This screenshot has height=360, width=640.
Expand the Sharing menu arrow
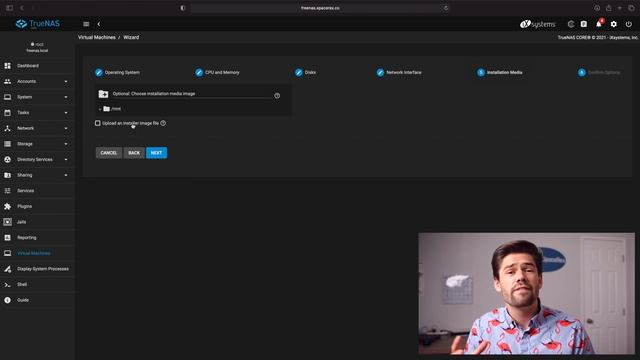pyautogui.click(x=66, y=175)
